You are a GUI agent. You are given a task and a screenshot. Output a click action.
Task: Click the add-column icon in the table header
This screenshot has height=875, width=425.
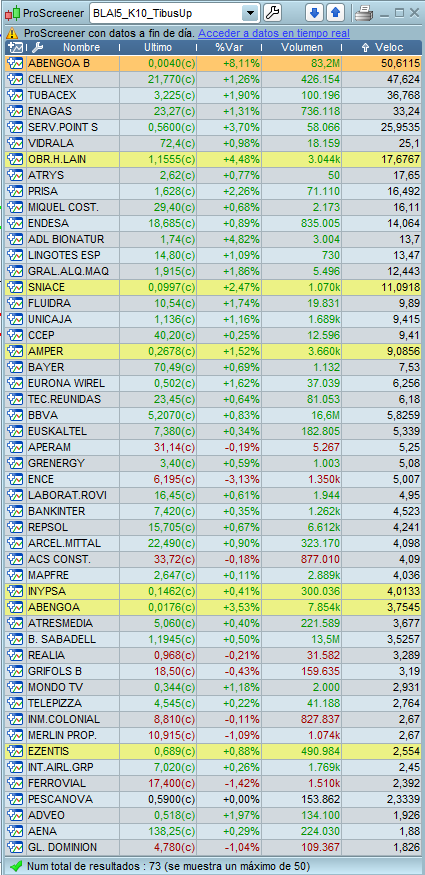15,47
